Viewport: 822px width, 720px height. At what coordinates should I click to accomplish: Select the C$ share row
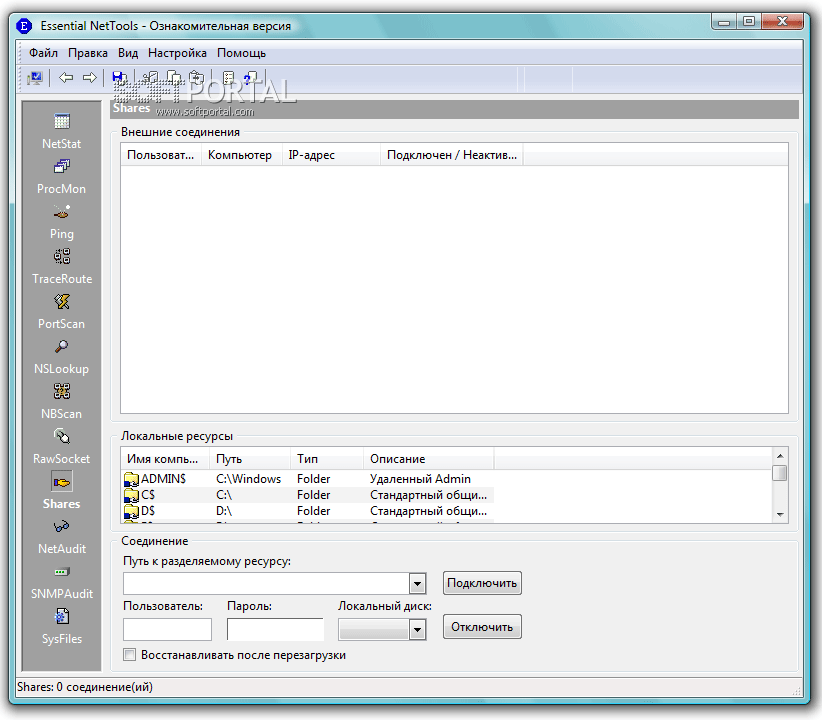(x=308, y=495)
